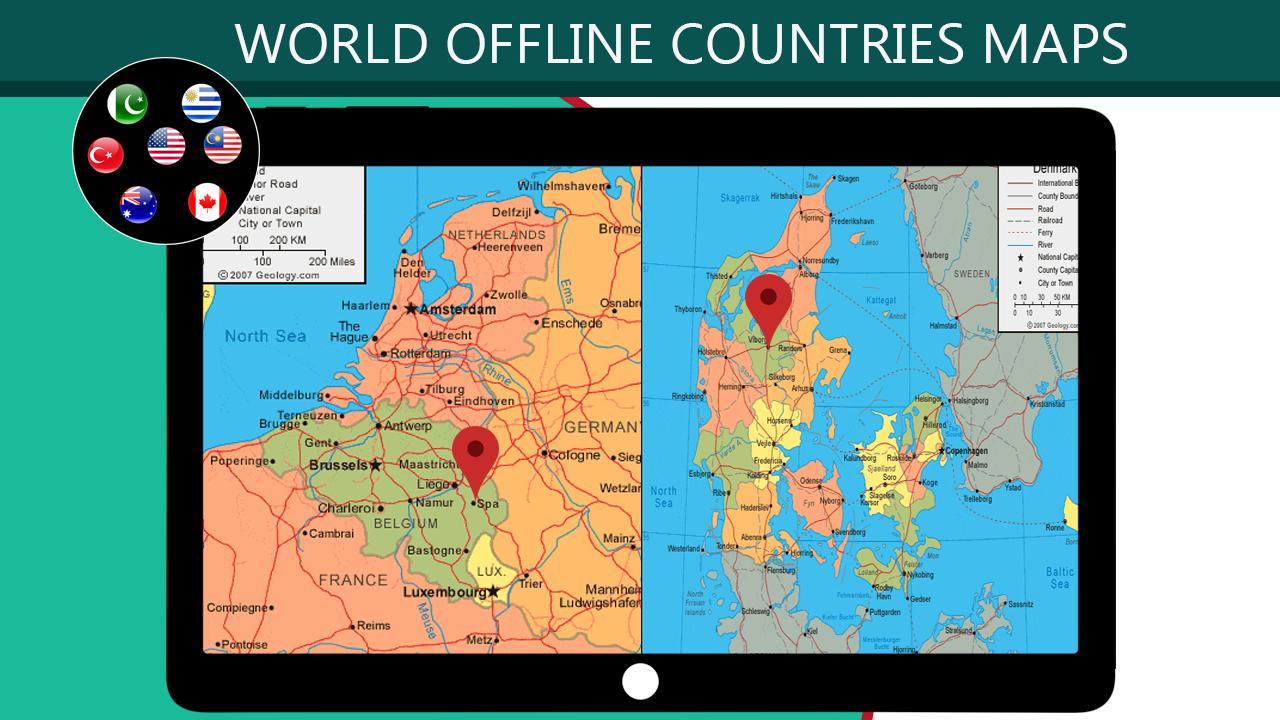Select the Trier label
The image size is (1280, 720).
point(531,584)
